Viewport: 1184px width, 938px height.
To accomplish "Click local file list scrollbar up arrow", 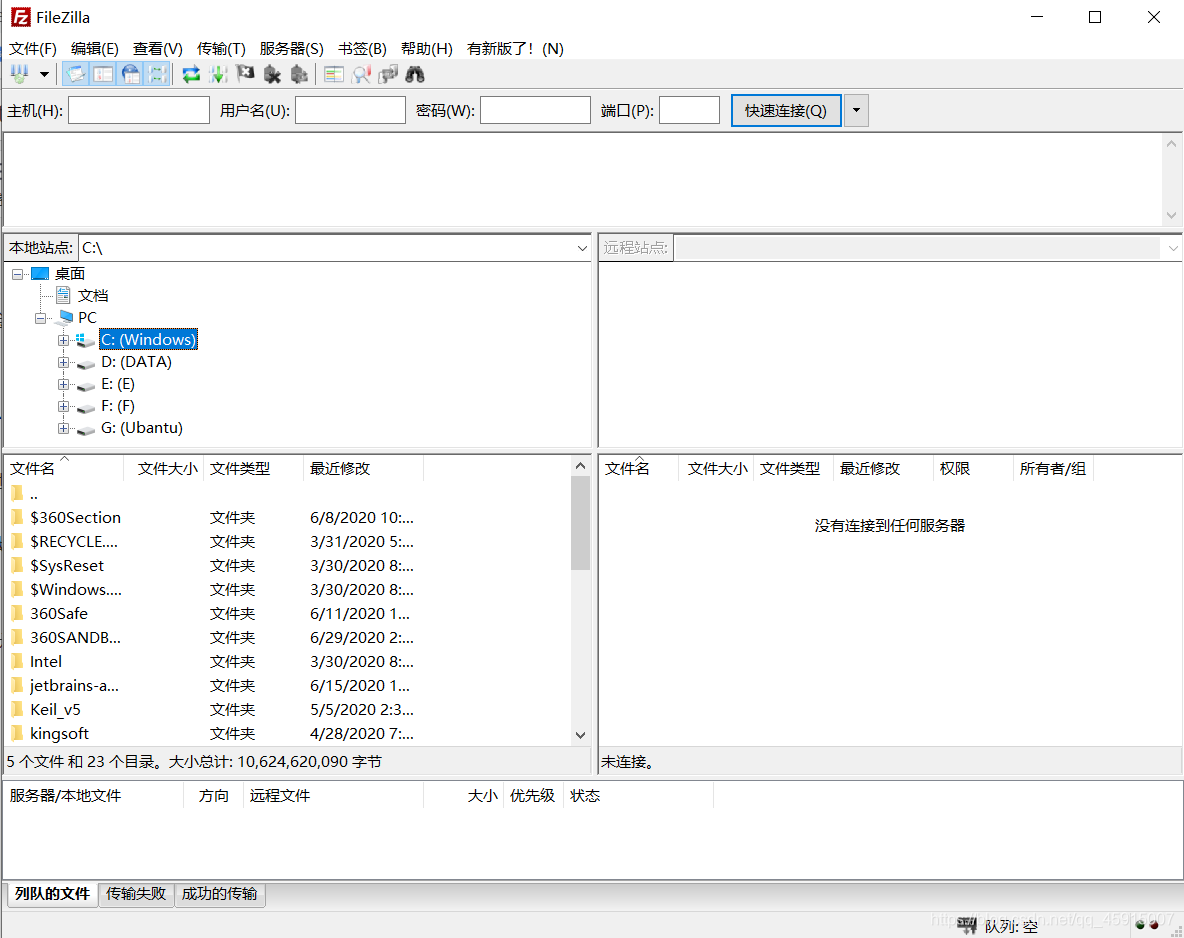I will pyautogui.click(x=580, y=466).
